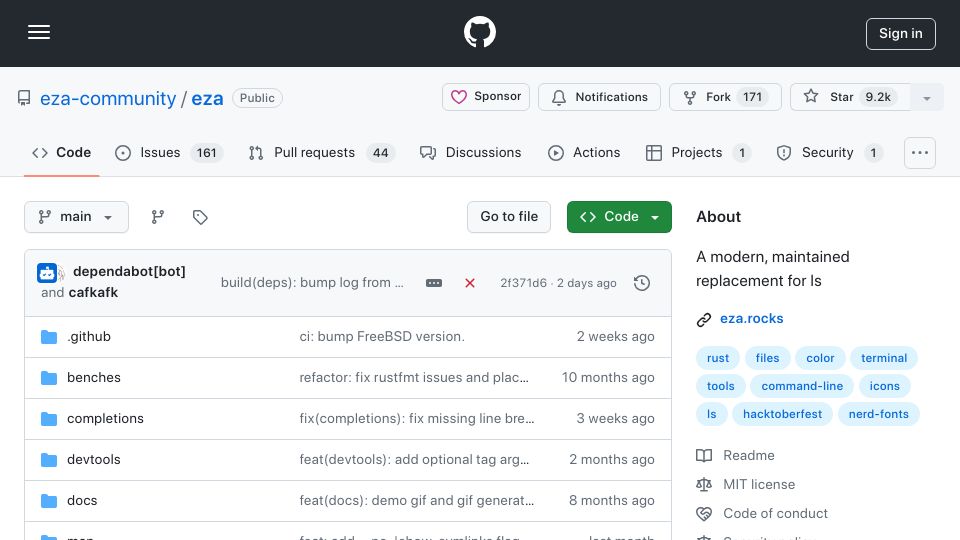Click the Go to file button
Viewport: 960px width, 540px height.
[509, 217]
